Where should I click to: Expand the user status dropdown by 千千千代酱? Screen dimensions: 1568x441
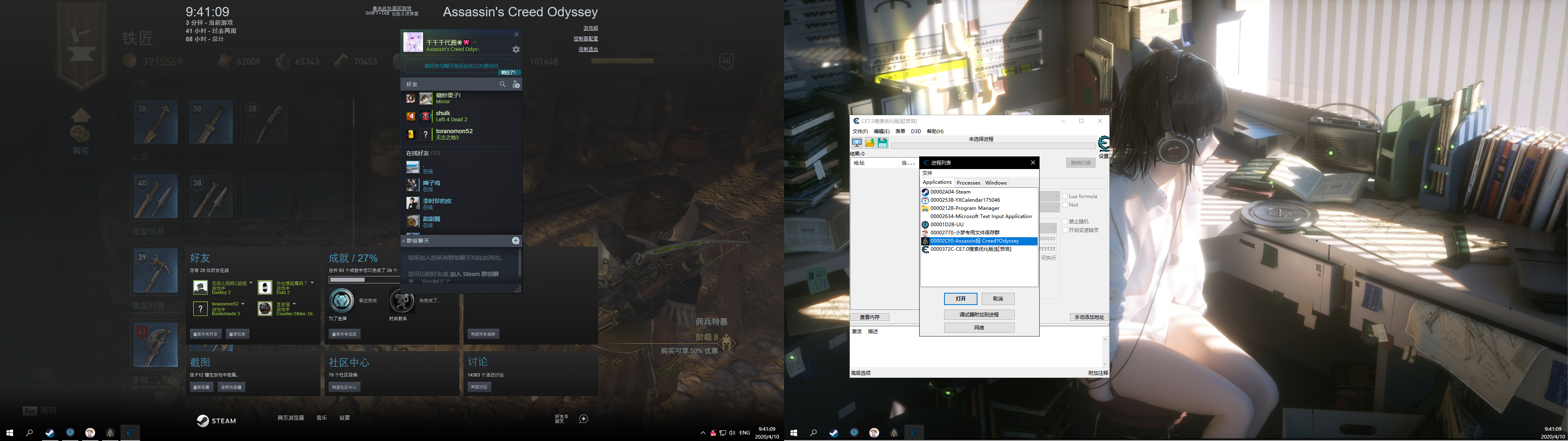click(x=475, y=42)
